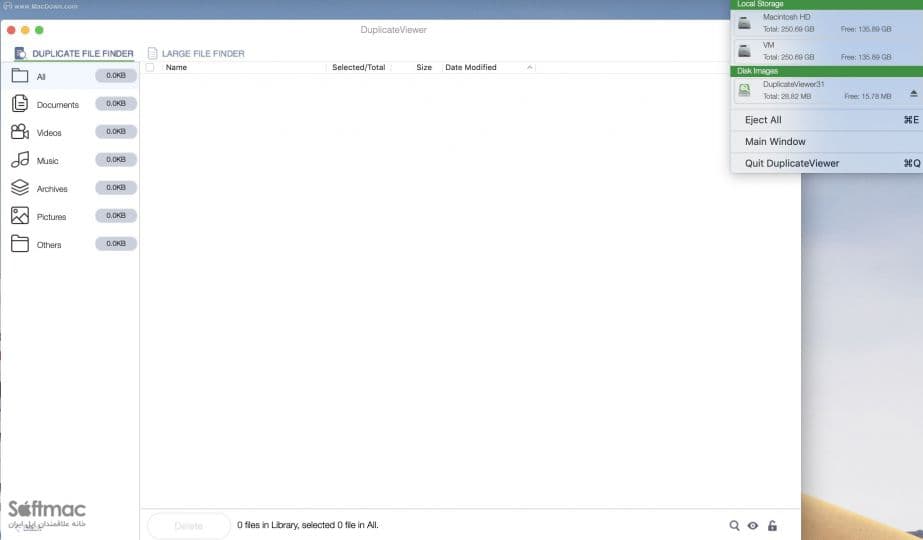Click the VM drive icon

(745, 51)
